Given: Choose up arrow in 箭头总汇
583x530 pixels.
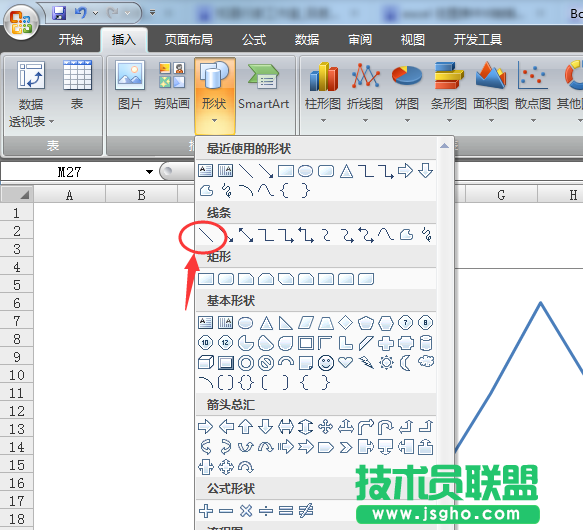Looking at the screenshot, I should (246, 426).
